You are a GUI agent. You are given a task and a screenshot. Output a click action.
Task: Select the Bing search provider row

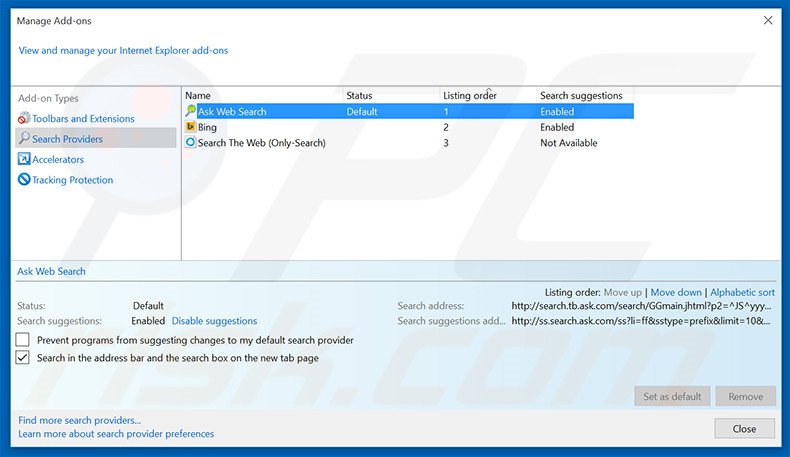[x=409, y=127]
